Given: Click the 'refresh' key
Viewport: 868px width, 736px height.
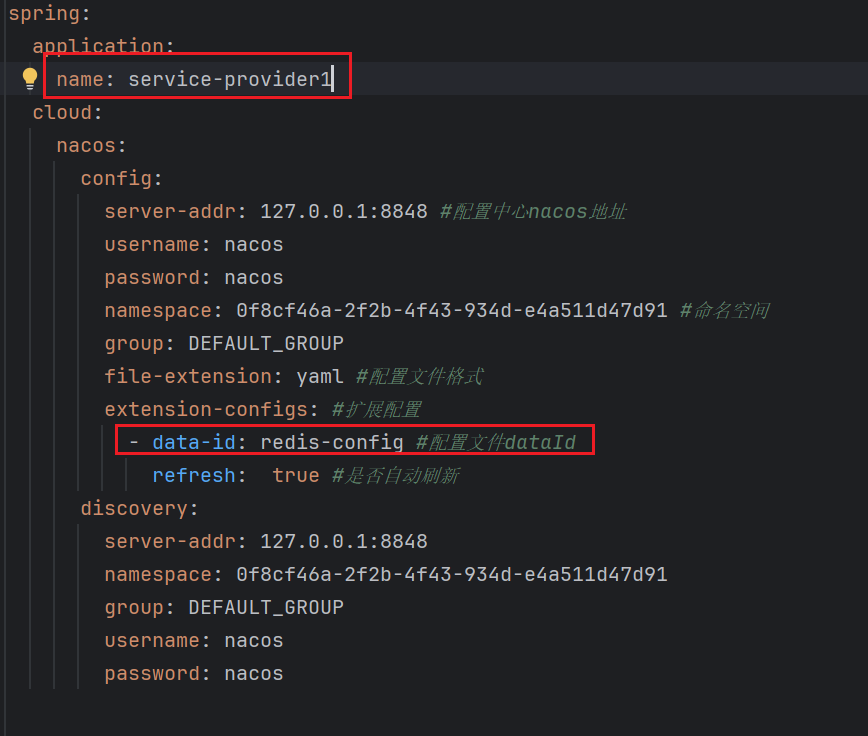Looking at the screenshot, I should [x=194, y=475].
